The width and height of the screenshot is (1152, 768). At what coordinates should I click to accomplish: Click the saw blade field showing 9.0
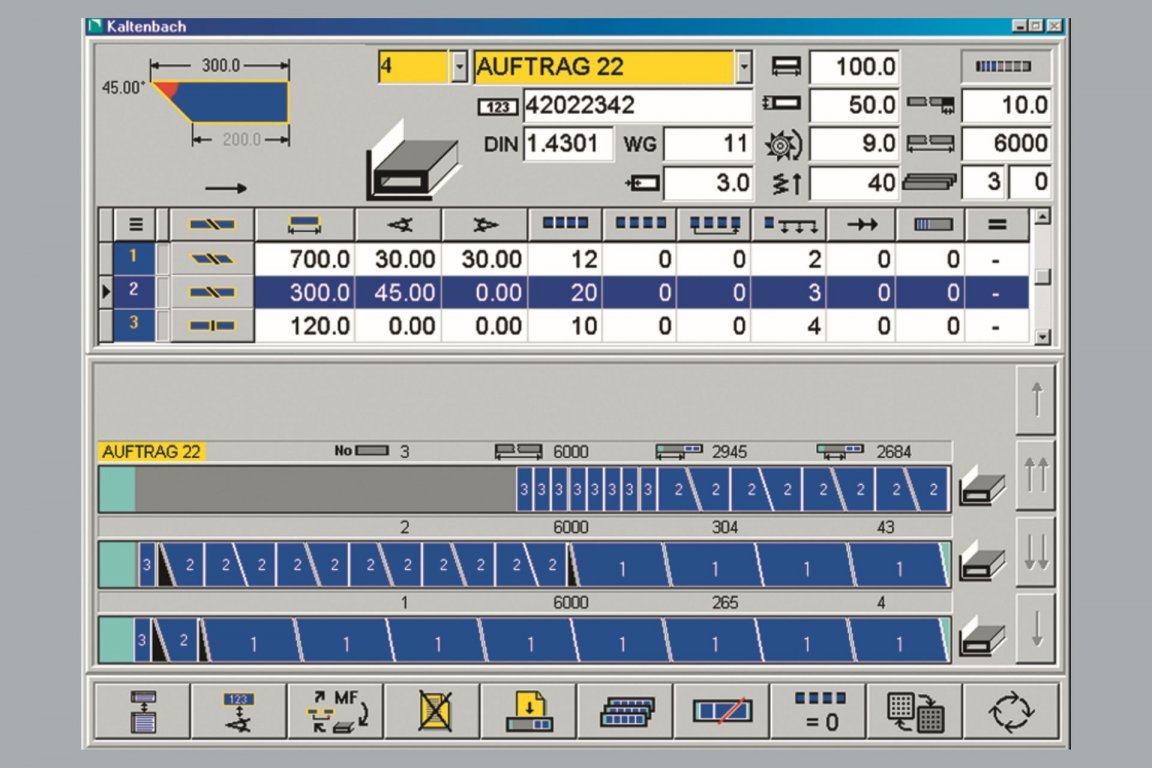854,143
